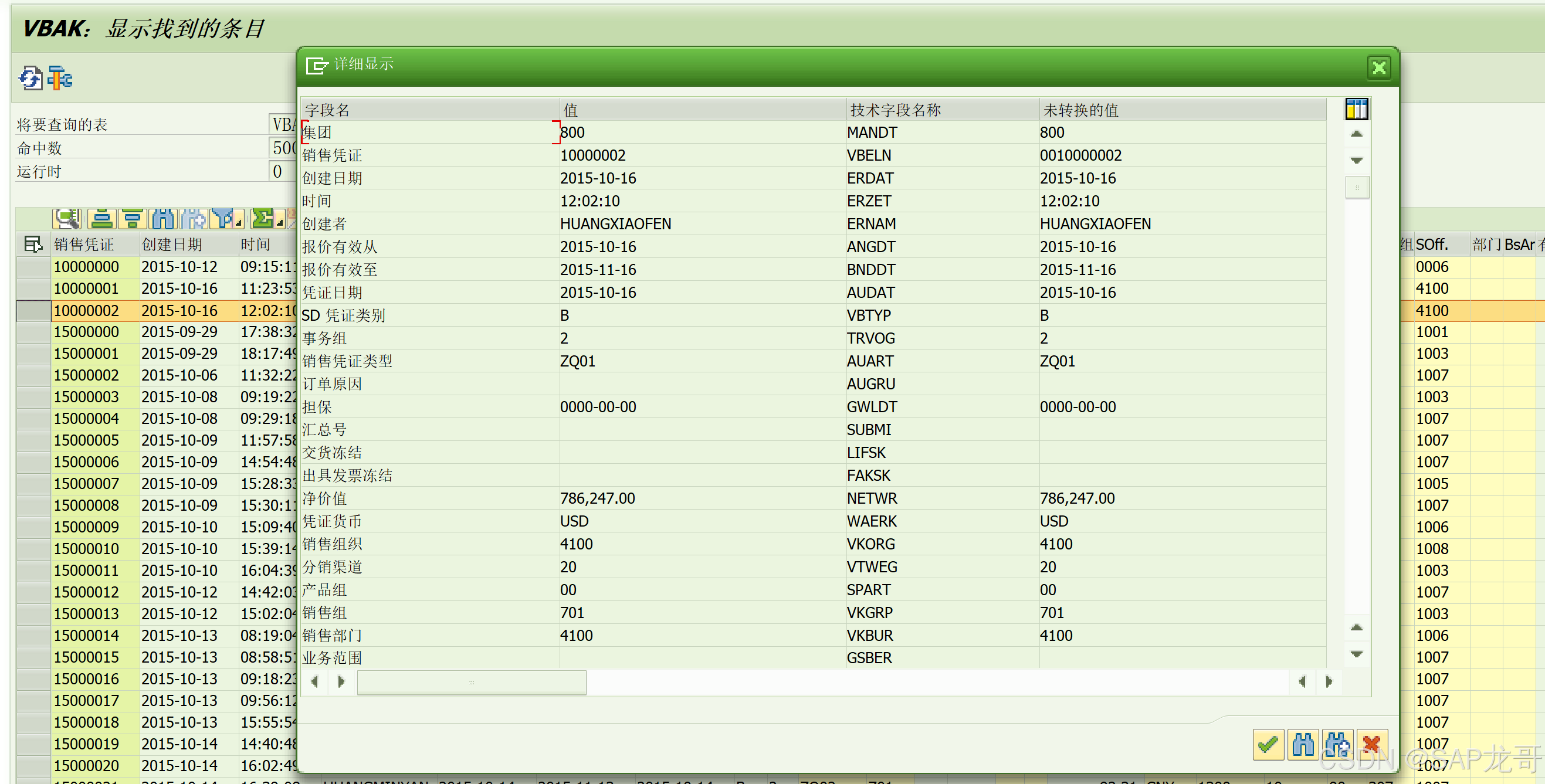Viewport: 1545px width, 784px height.
Task: Click the dialog's bottom binoculars search icon
Action: [1303, 745]
